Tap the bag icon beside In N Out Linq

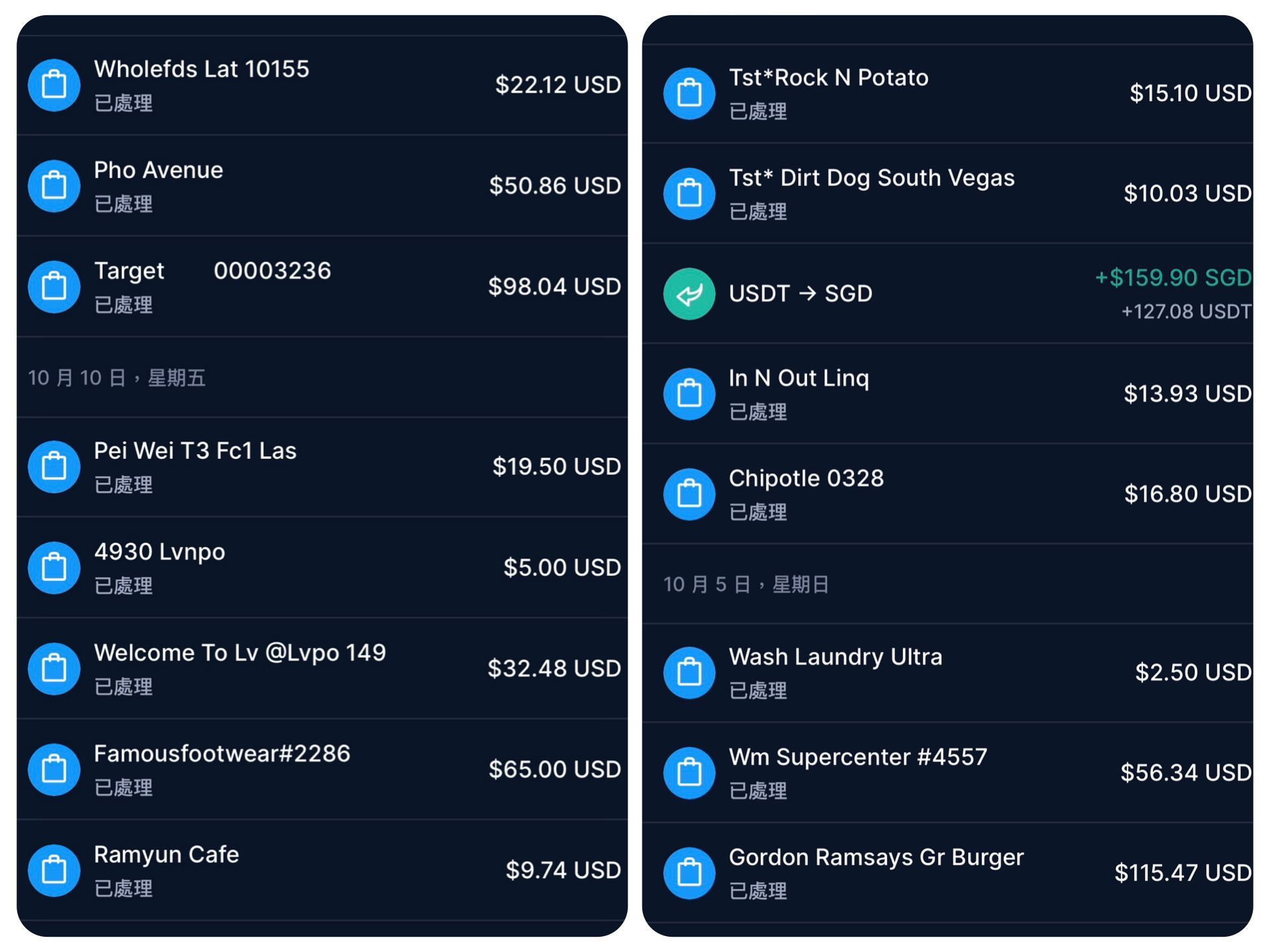click(x=689, y=394)
